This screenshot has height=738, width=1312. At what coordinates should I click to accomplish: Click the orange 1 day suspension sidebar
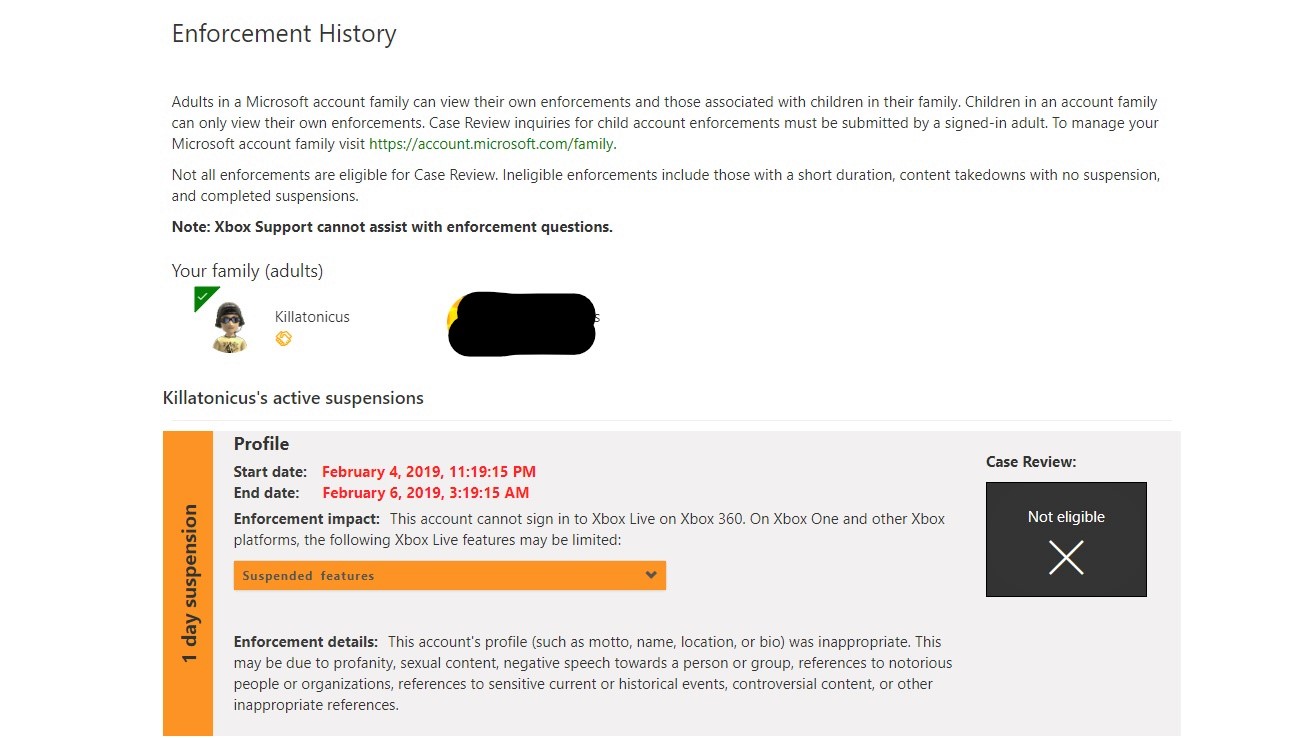tap(188, 584)
